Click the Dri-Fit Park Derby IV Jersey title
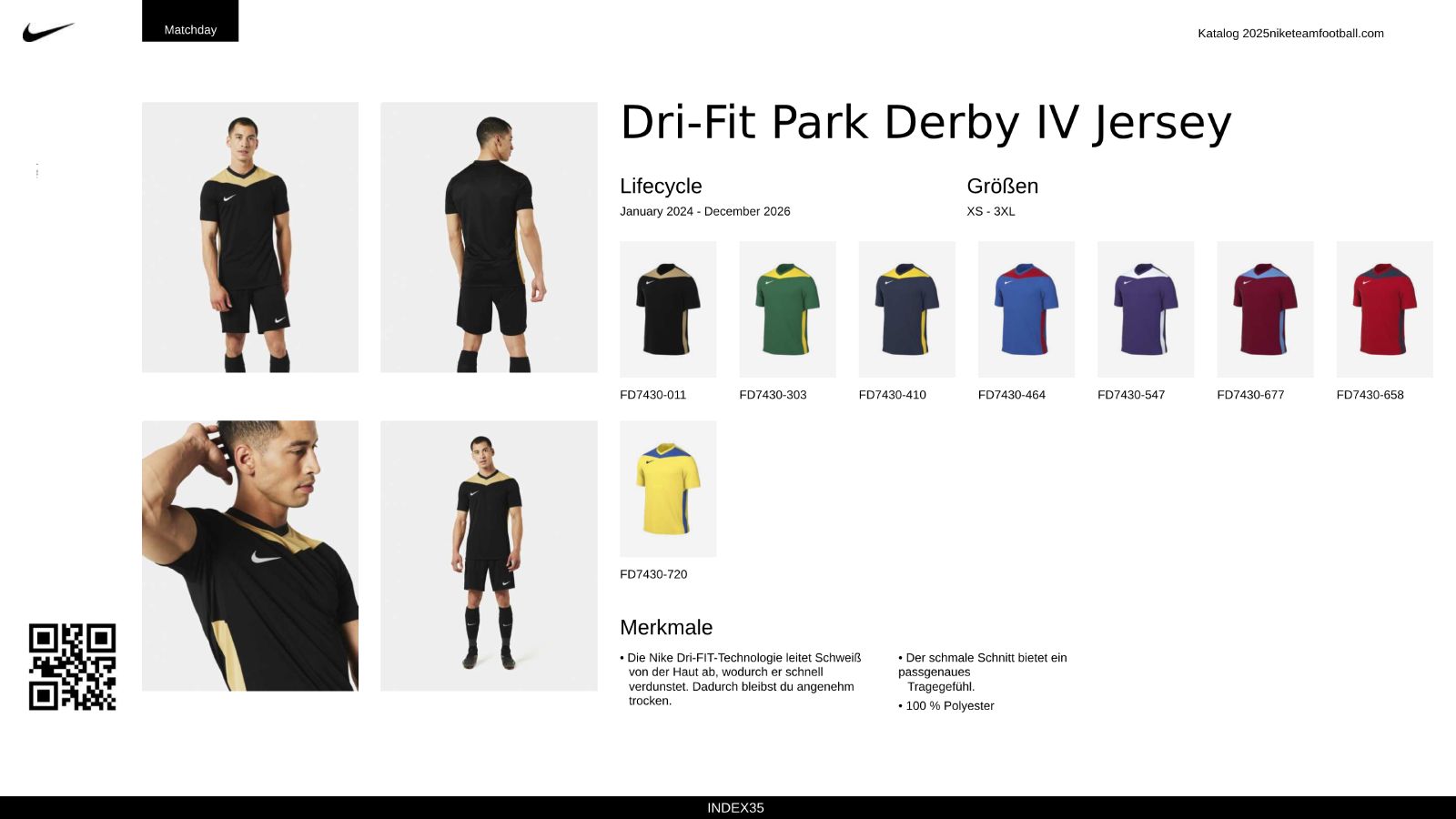The height and width of the screenshot is (819, 1456). coord(925,123)
